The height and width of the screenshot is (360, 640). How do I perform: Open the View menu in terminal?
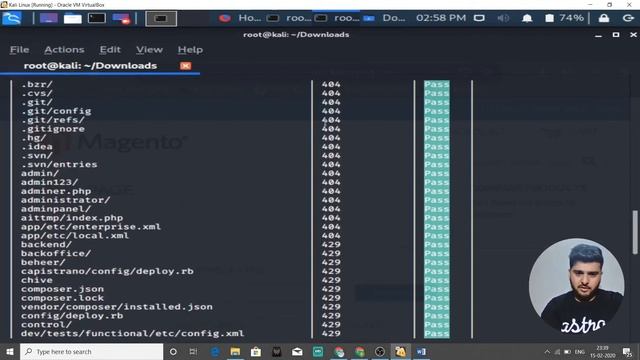[149, 50]
